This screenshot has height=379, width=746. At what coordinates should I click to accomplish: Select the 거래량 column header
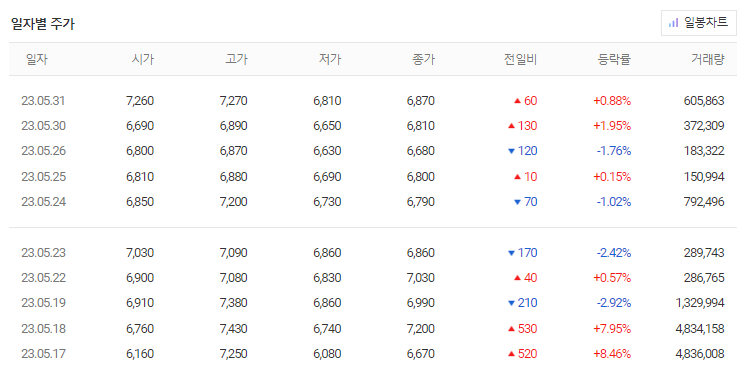[707, 59]
